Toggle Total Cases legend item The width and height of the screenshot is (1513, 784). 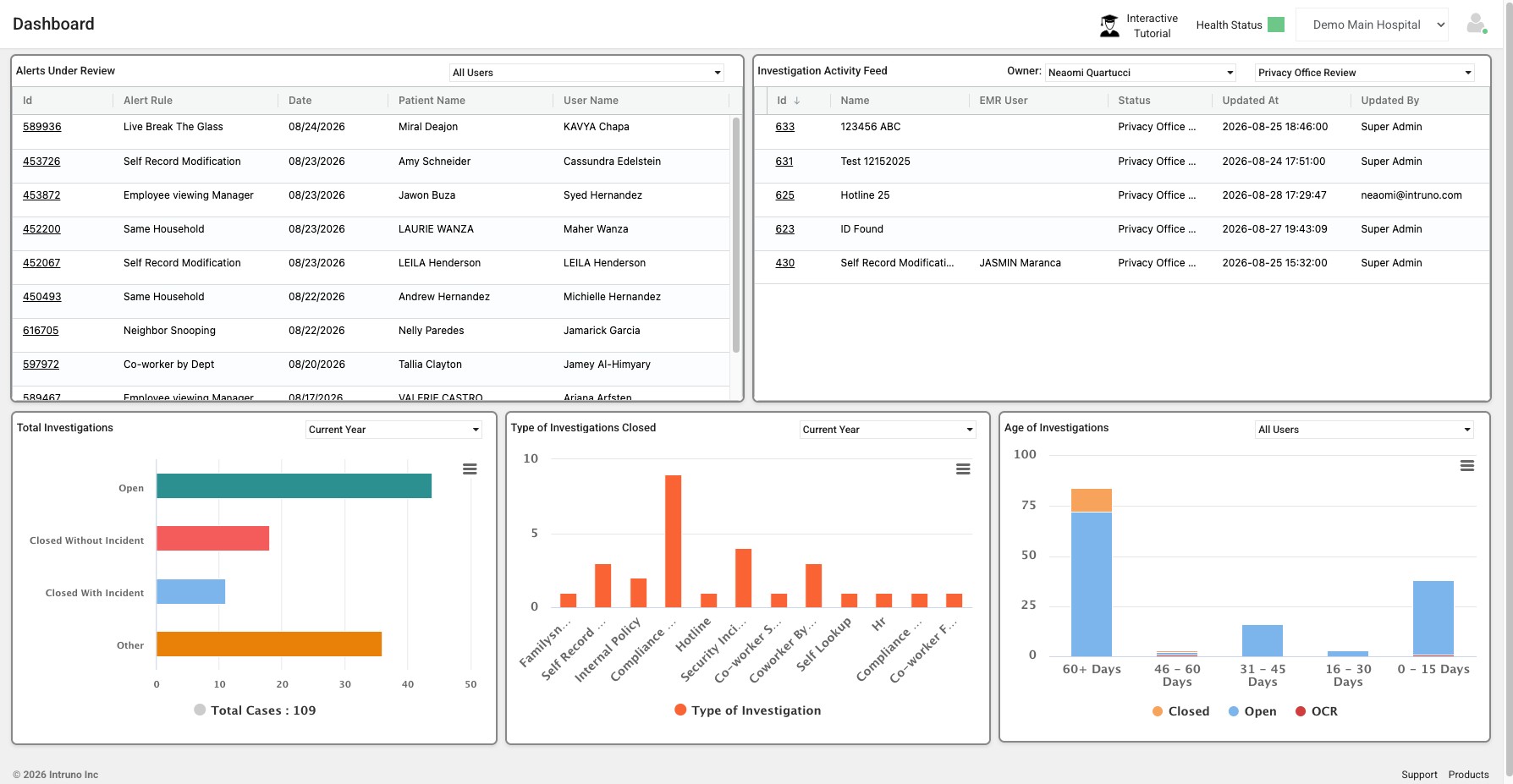(255, 710)
